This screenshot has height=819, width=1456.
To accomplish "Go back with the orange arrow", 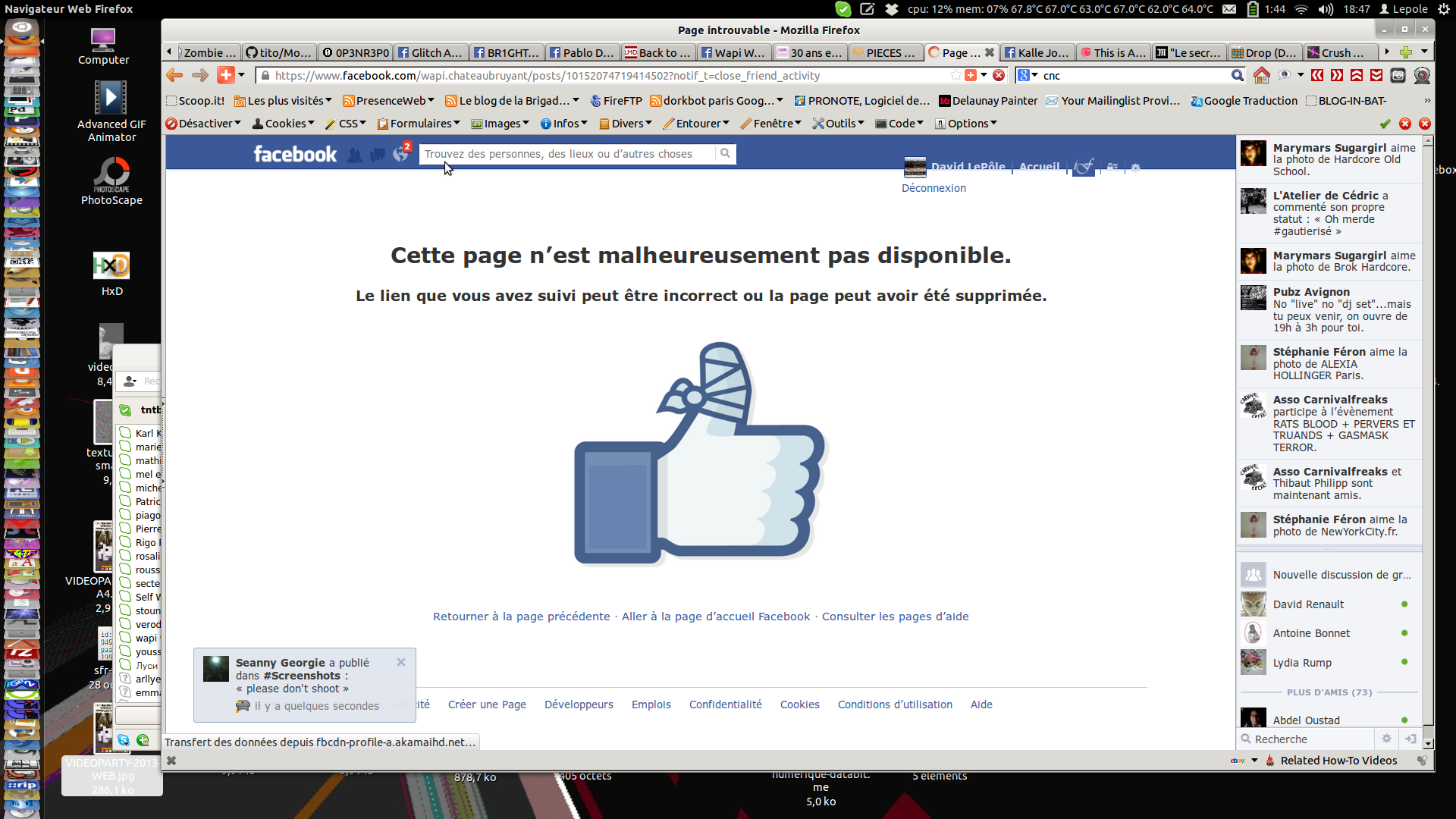I will tap(174, 75).
